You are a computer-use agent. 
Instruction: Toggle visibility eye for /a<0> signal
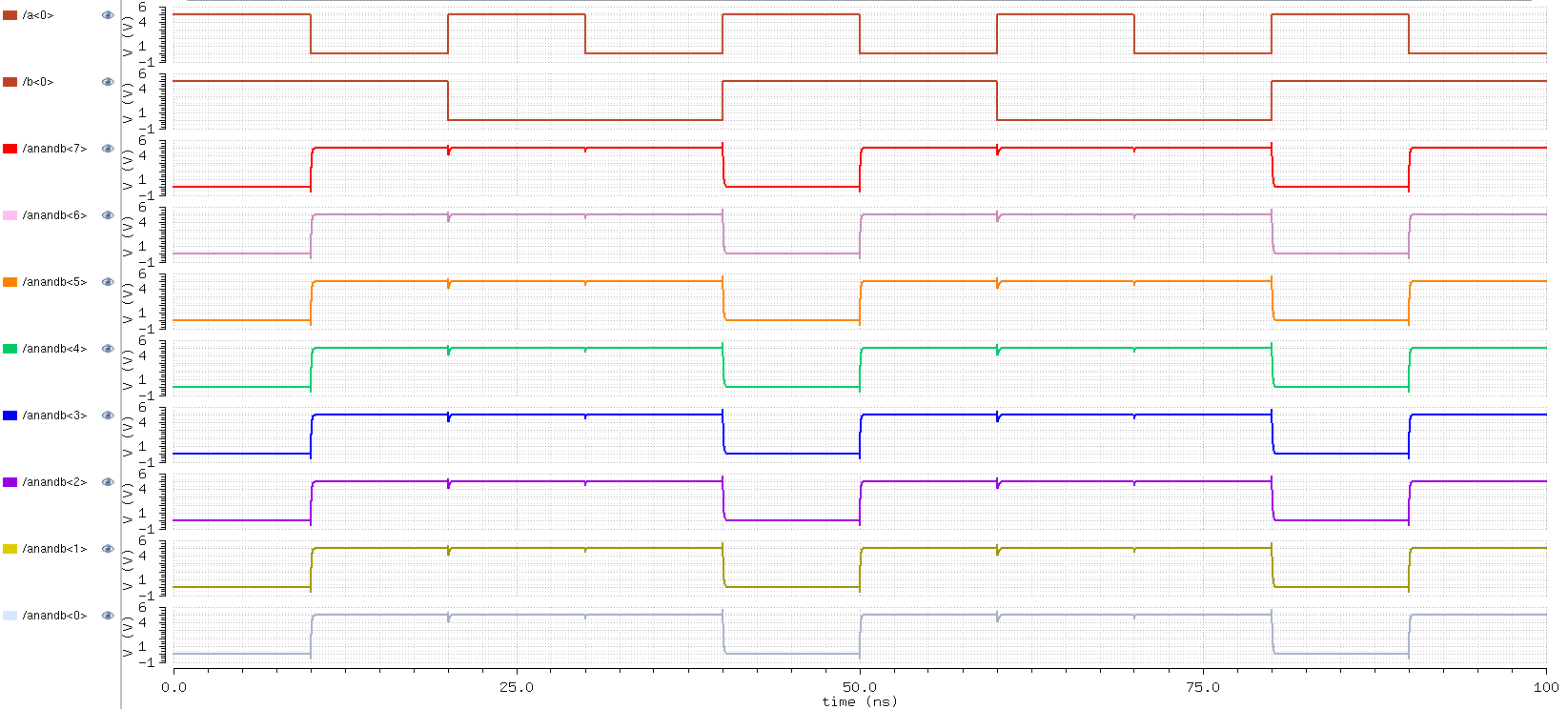pyautogui.click(x=108, y=15)
